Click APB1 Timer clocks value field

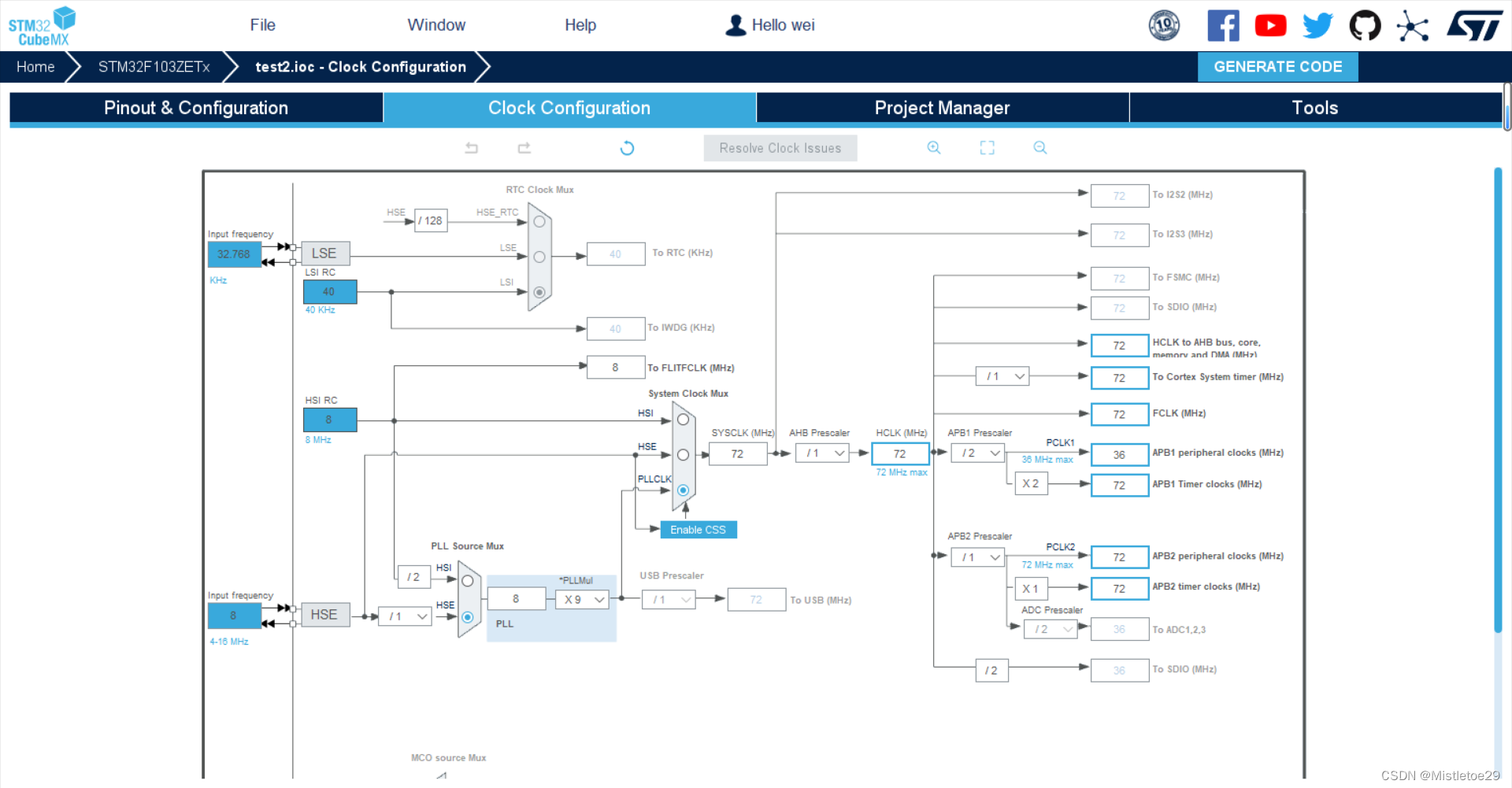tap(1120, 486)
